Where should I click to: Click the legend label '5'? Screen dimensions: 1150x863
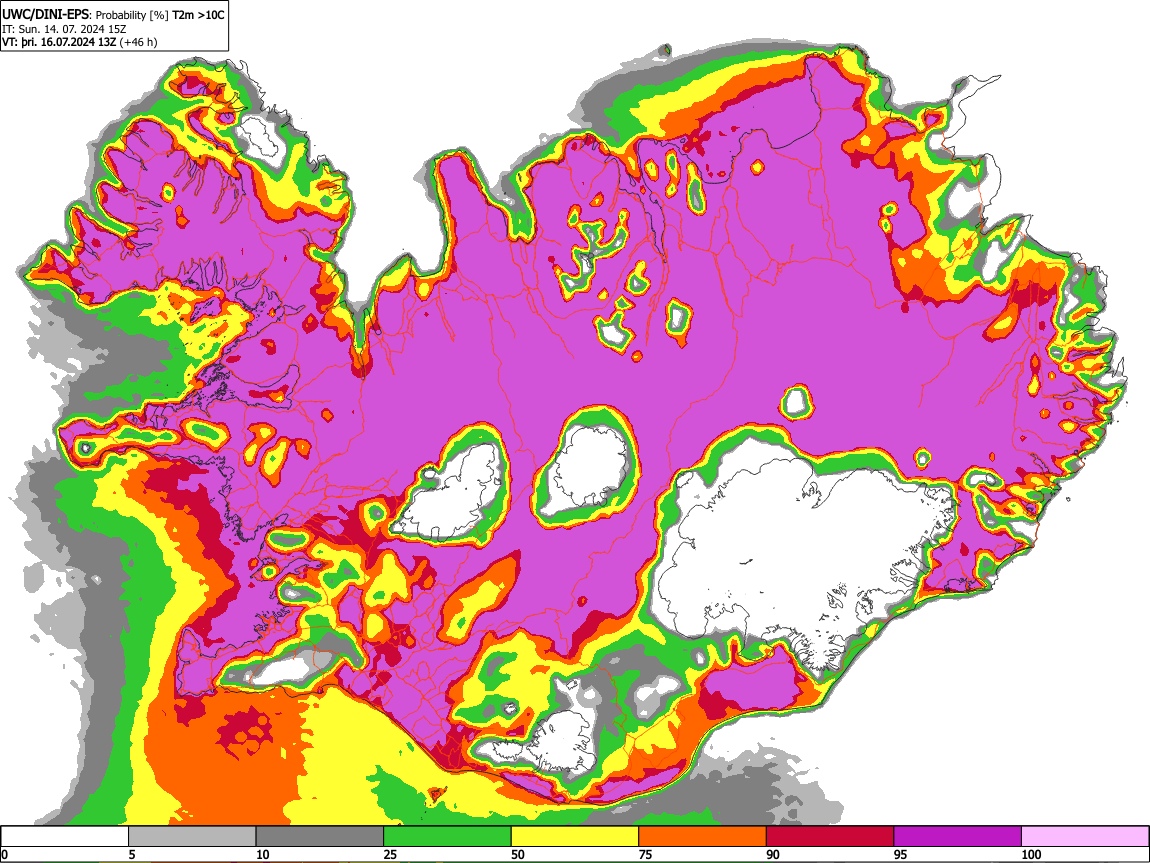[x=132, y=855]
